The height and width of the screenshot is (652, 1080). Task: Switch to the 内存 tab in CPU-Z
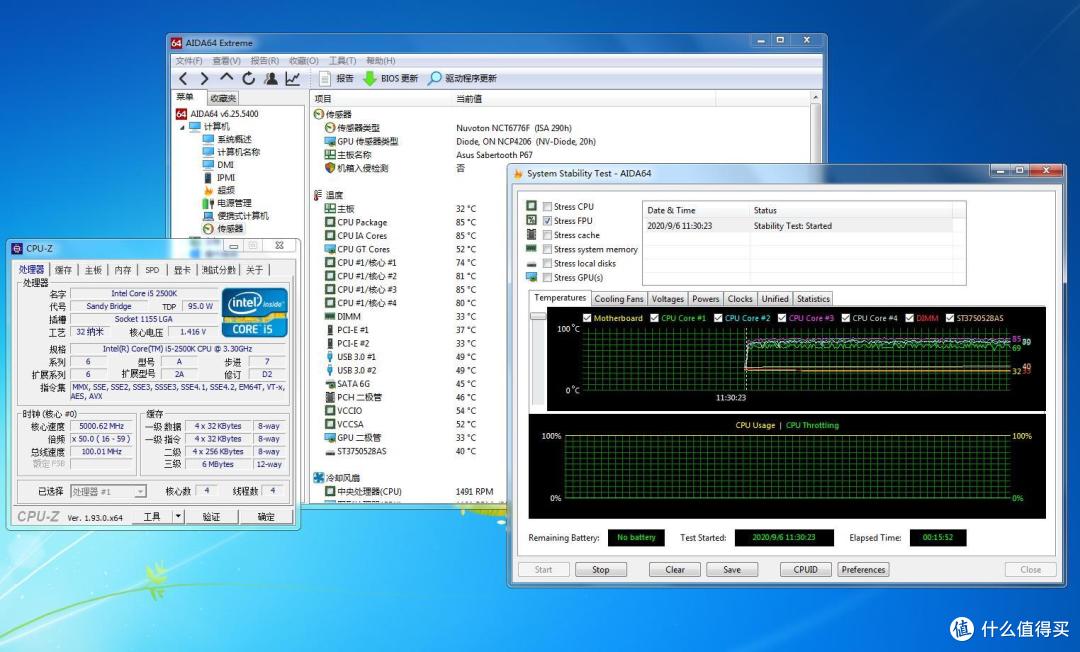(123, 270)
